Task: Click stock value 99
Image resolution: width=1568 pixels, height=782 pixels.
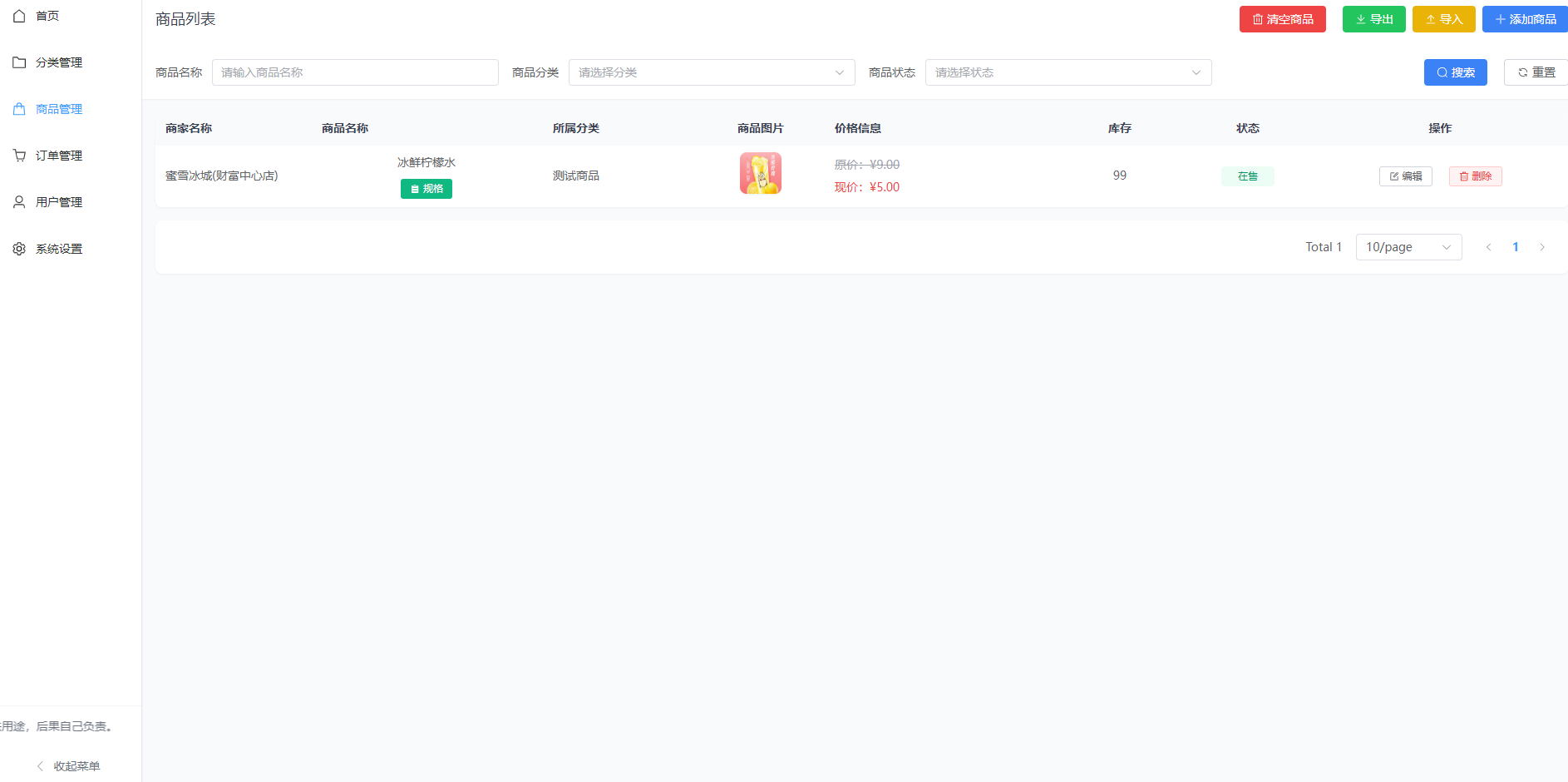Action: [x=1120, y=176]
